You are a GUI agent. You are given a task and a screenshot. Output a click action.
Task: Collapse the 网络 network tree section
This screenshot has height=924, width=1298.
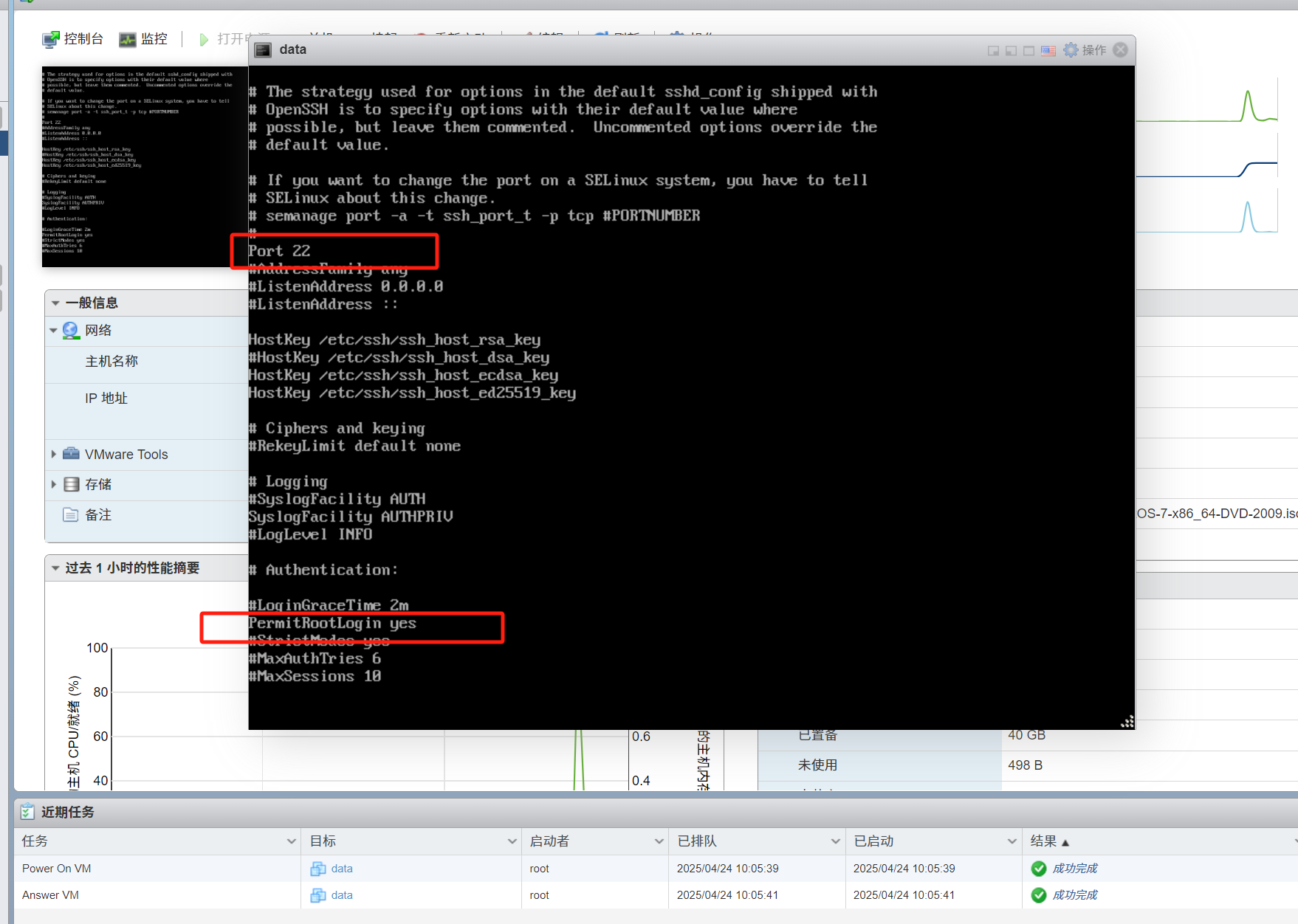pyautogui.click(x=53, y=331)
